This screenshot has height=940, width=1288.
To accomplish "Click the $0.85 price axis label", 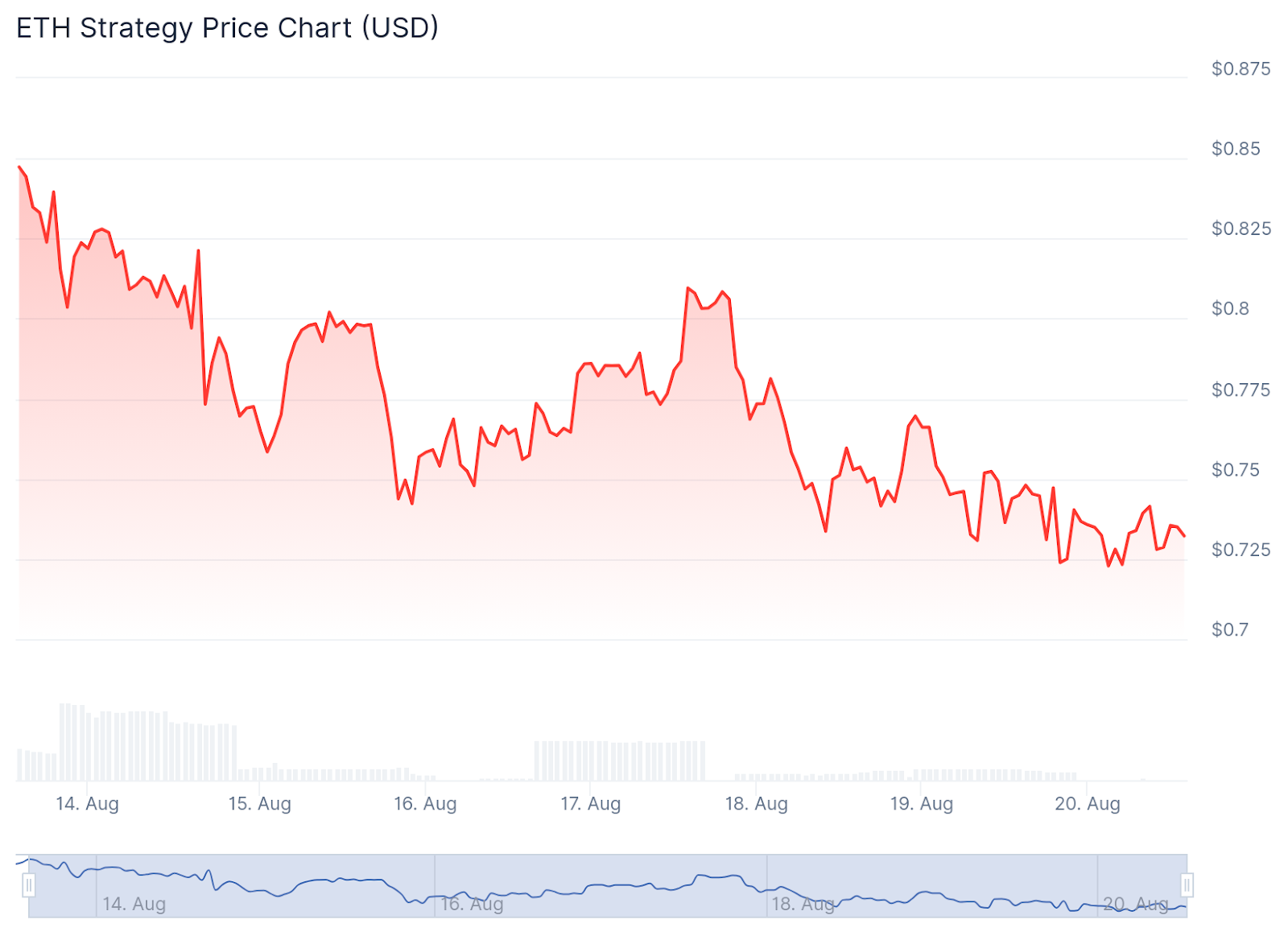I will tap(1236, 149).
